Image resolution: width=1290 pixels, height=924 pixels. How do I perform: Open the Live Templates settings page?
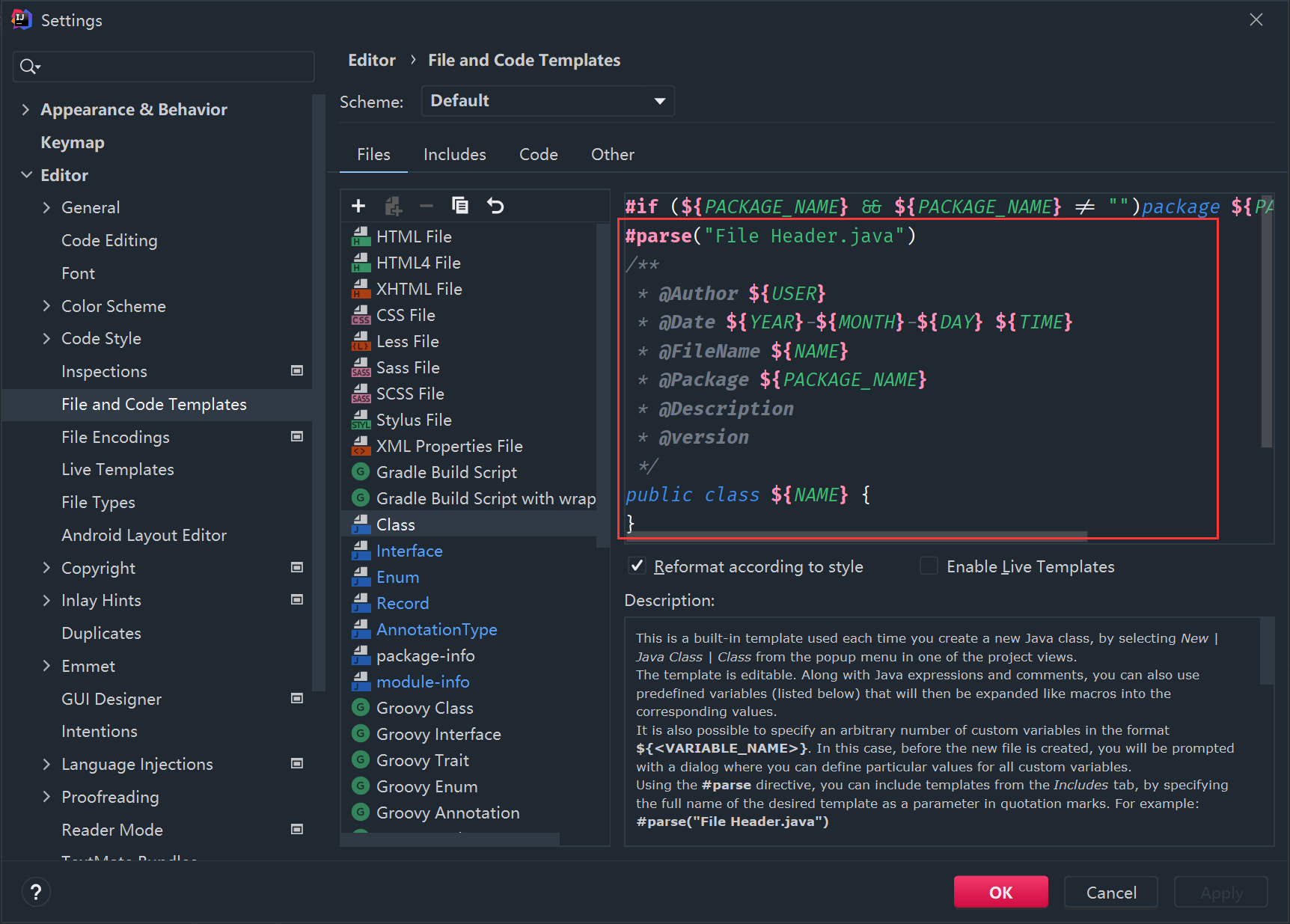(x=117, y=469)
